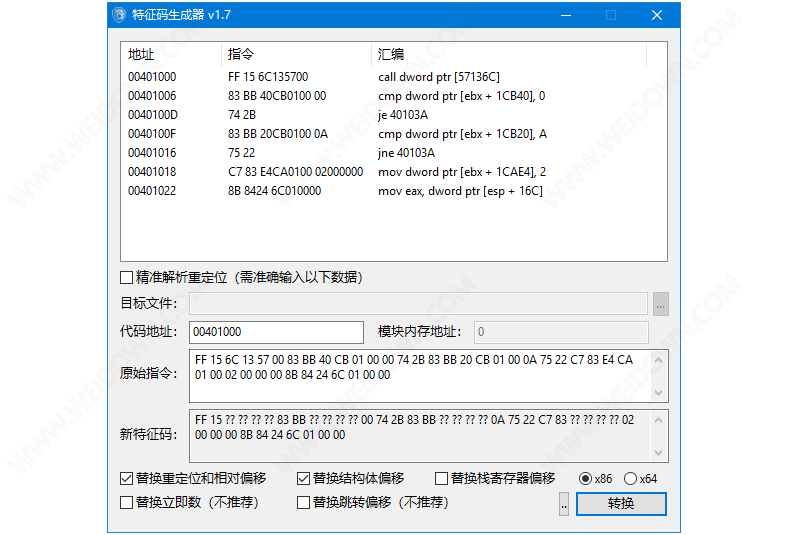Click 'call dword ptr [57136C]' assembly text

coord(439,77)
